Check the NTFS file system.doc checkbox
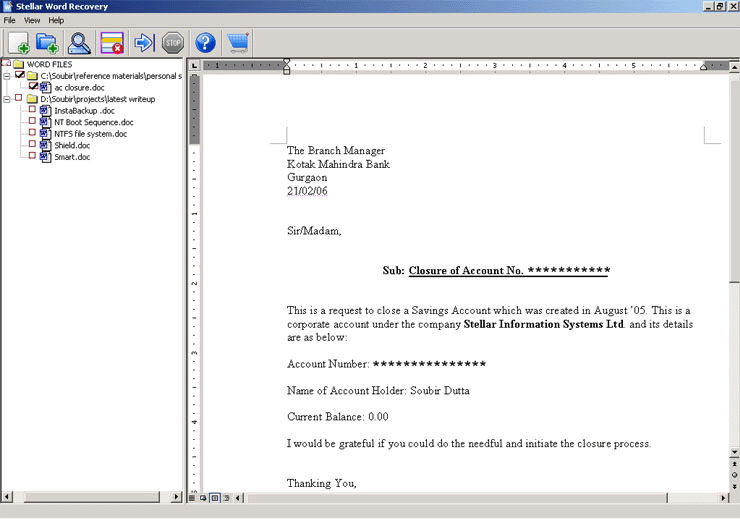The width and height of the screenshot is (740, 519). coord(32,132)
